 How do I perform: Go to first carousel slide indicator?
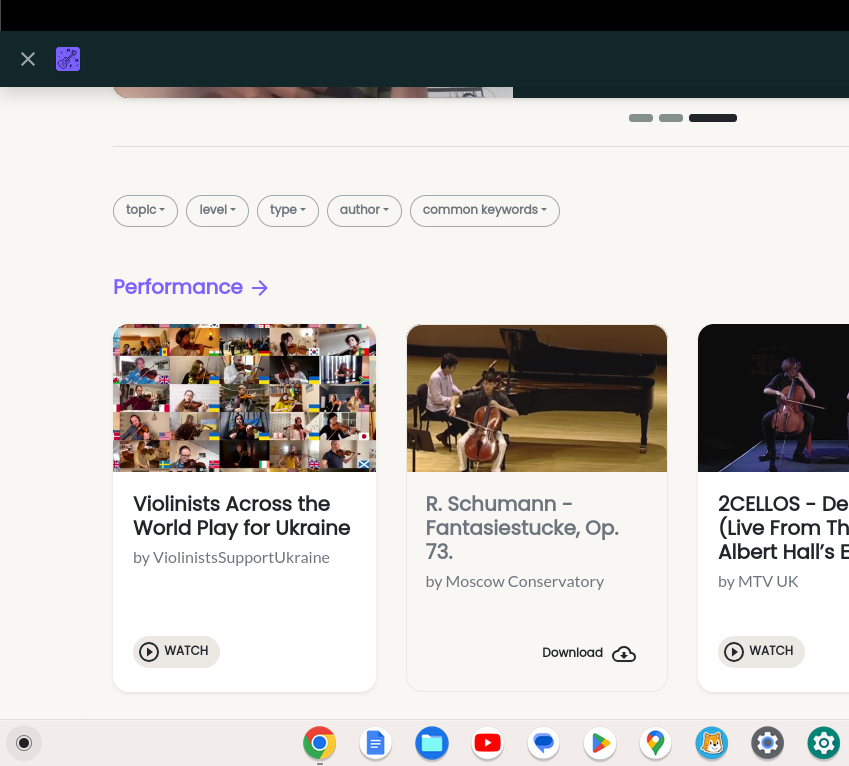coord(641,118)
